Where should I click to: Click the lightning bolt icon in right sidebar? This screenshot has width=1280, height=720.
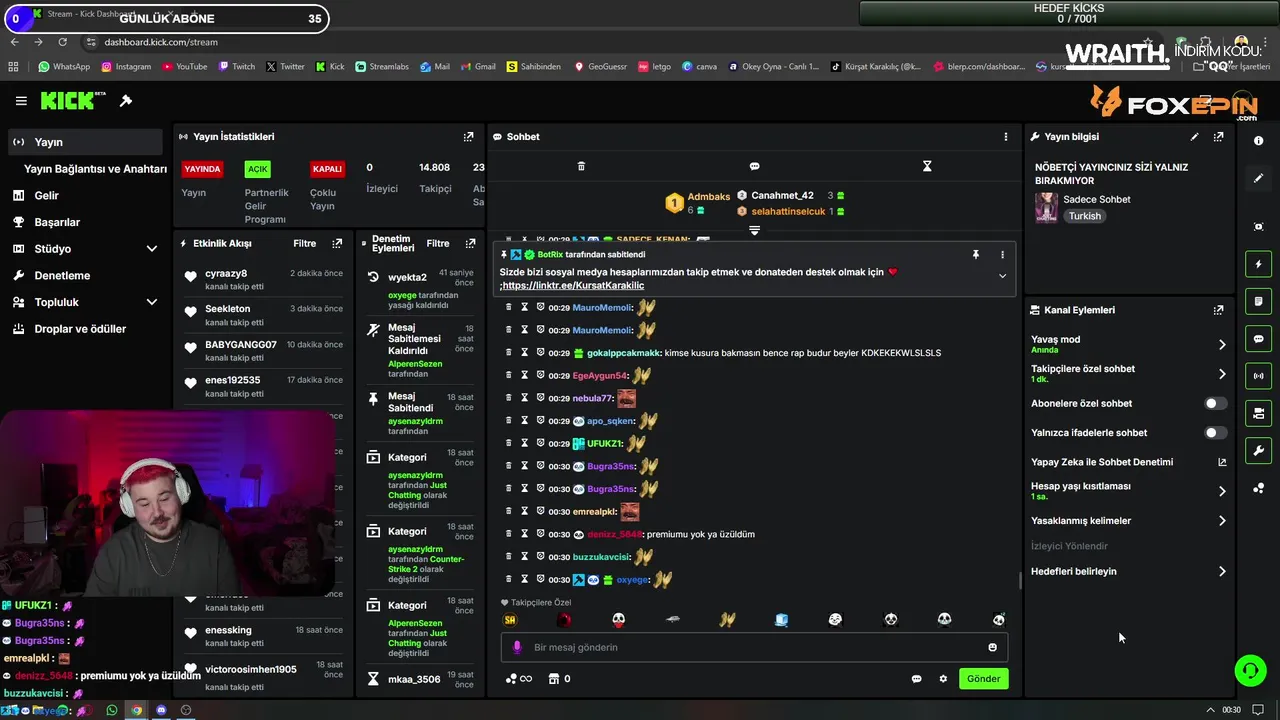click(x=1258, y=264)
